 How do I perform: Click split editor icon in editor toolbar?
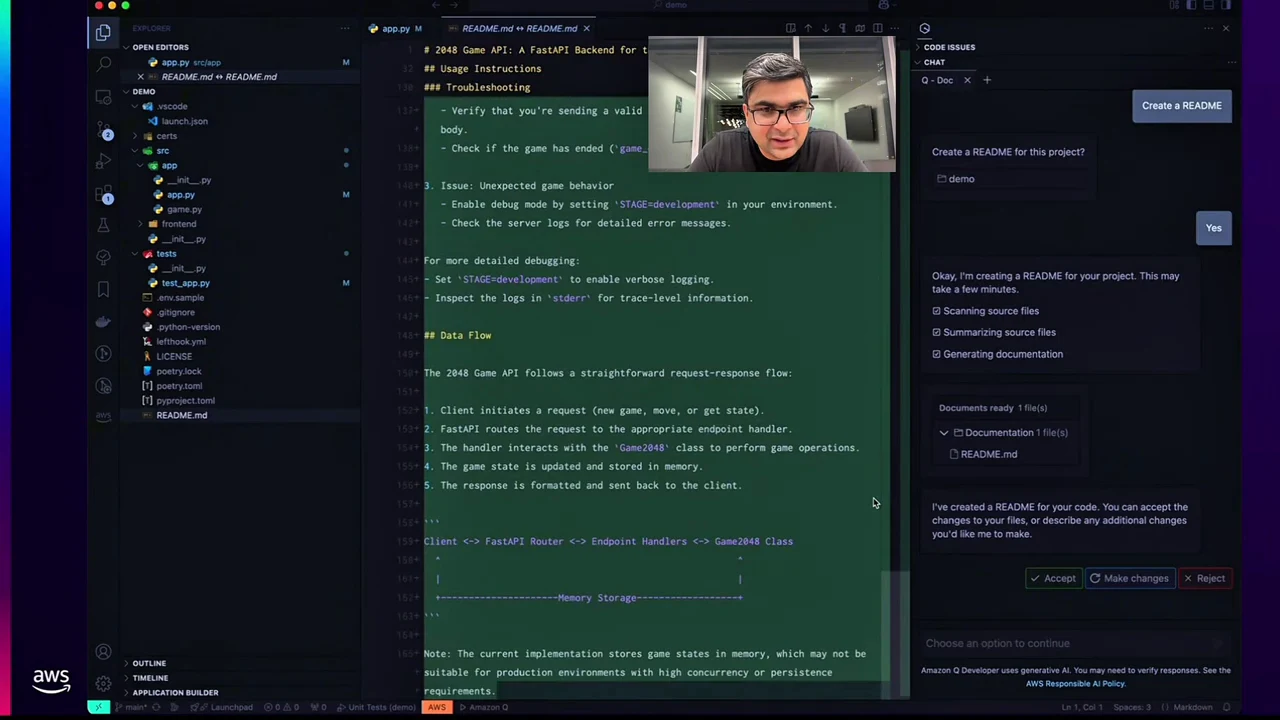(x=877, y=28)
